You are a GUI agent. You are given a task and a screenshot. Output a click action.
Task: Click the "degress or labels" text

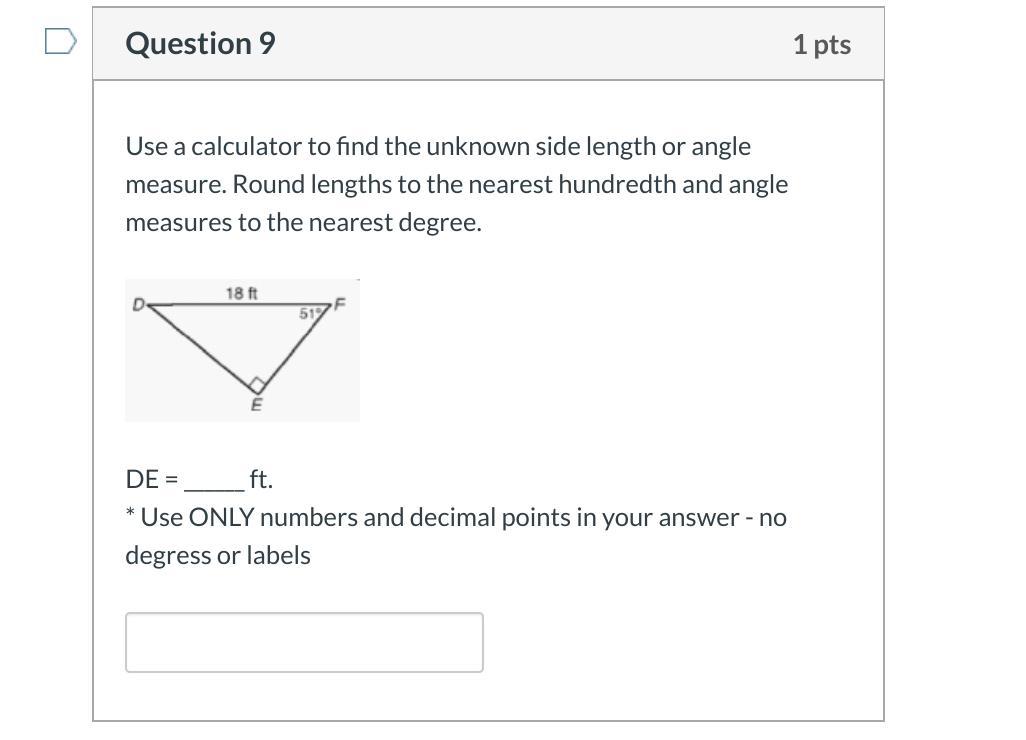[x=218, y=556]
